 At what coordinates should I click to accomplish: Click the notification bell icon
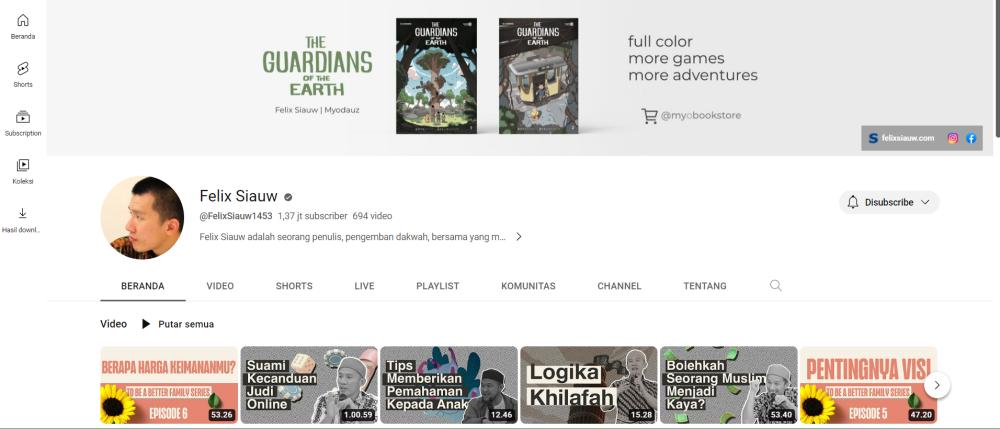point(853,202)
